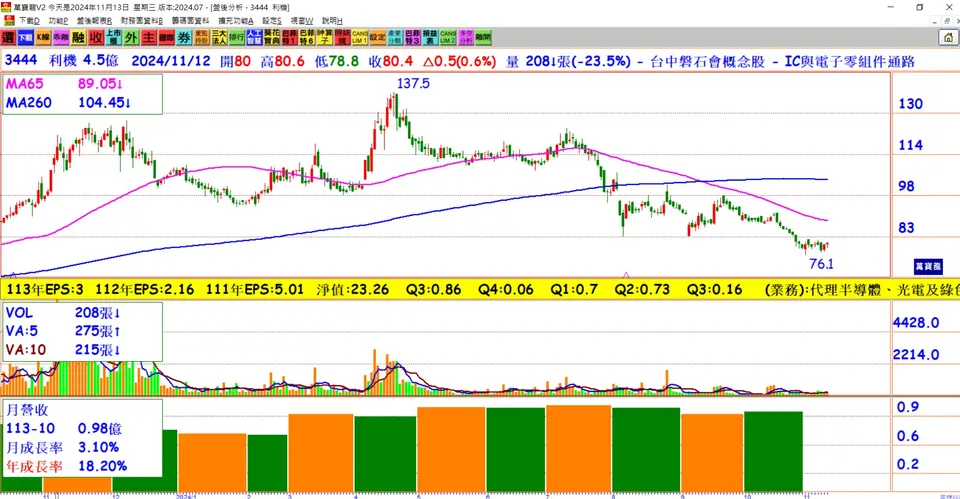Screen dimensions: 960x499
Task: Click the 137.5 peak price label
Action: 413,83
